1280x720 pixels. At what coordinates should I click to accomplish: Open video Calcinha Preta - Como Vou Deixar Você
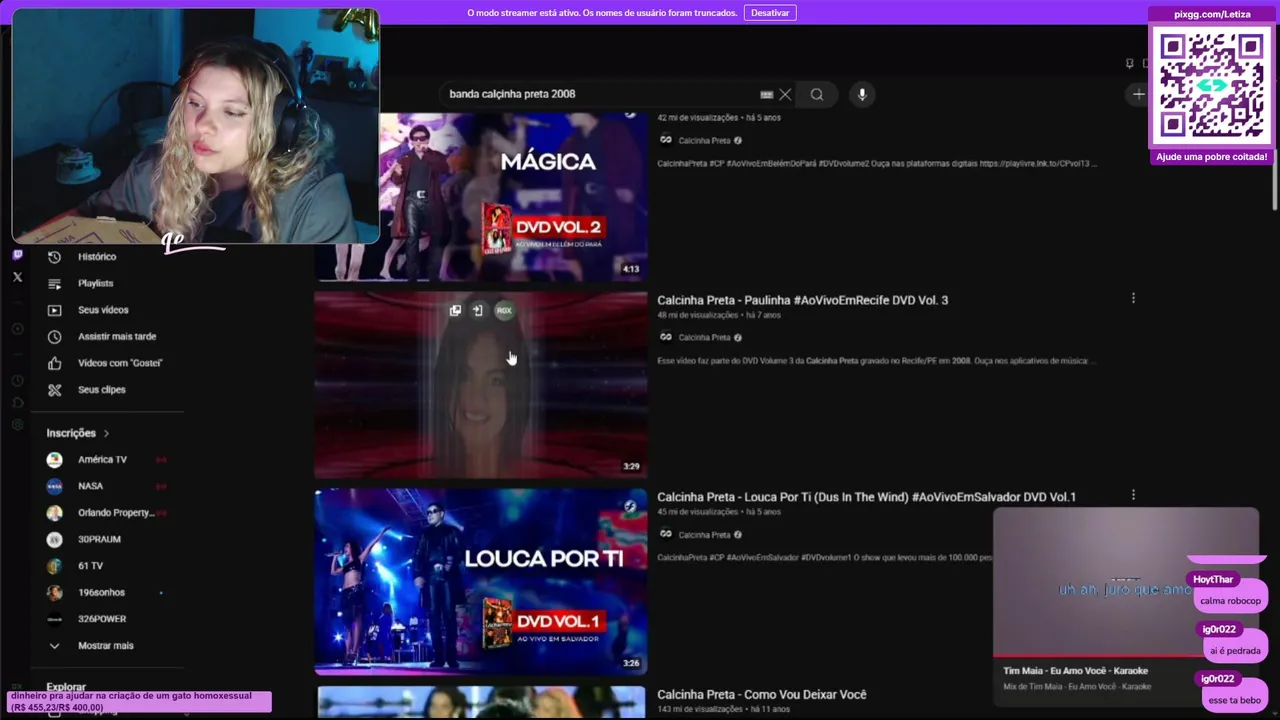click(x=761, y=694)
